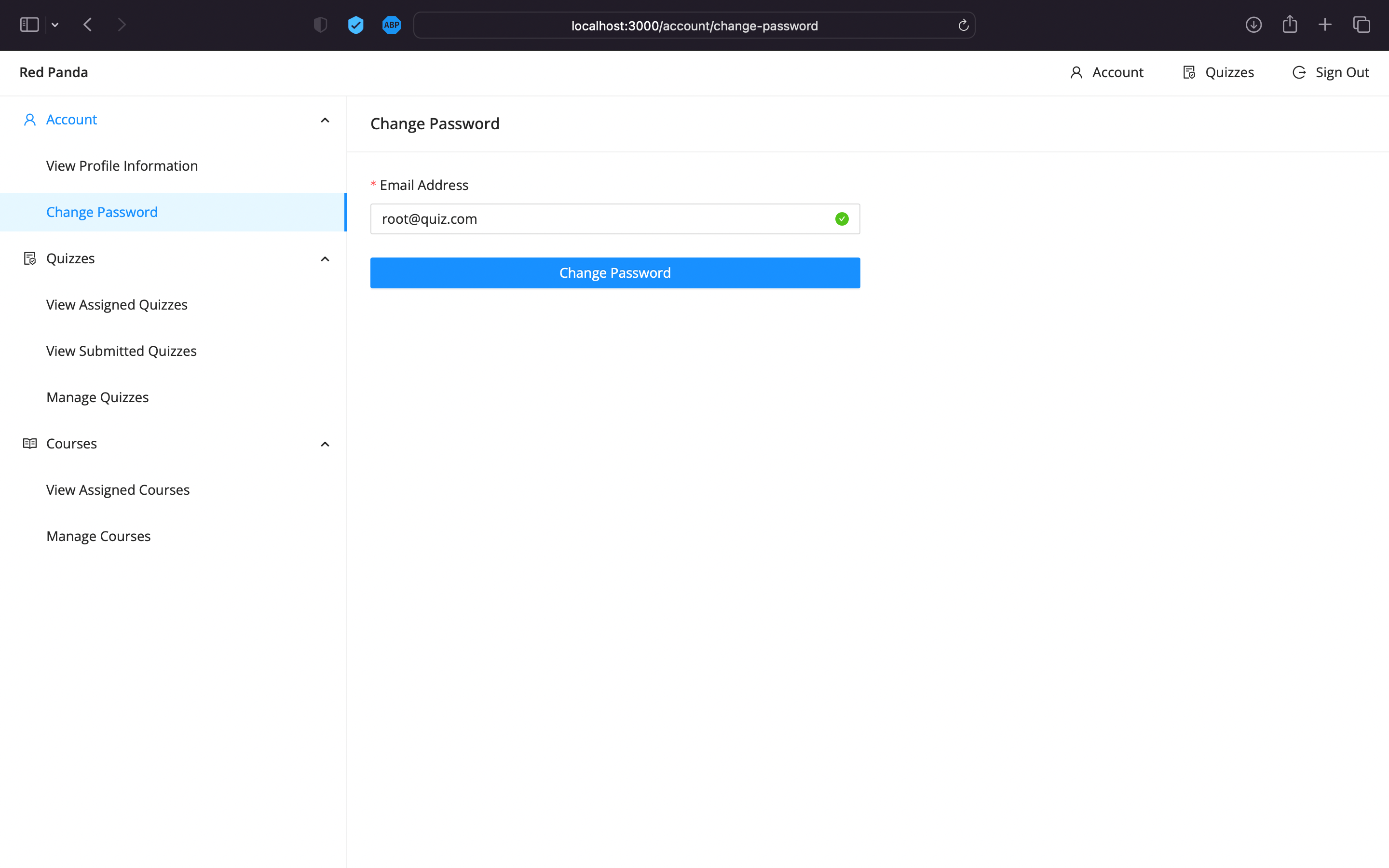Collapse the Account section in the sidebar
1389x868 pixels.
click(324, 120)
